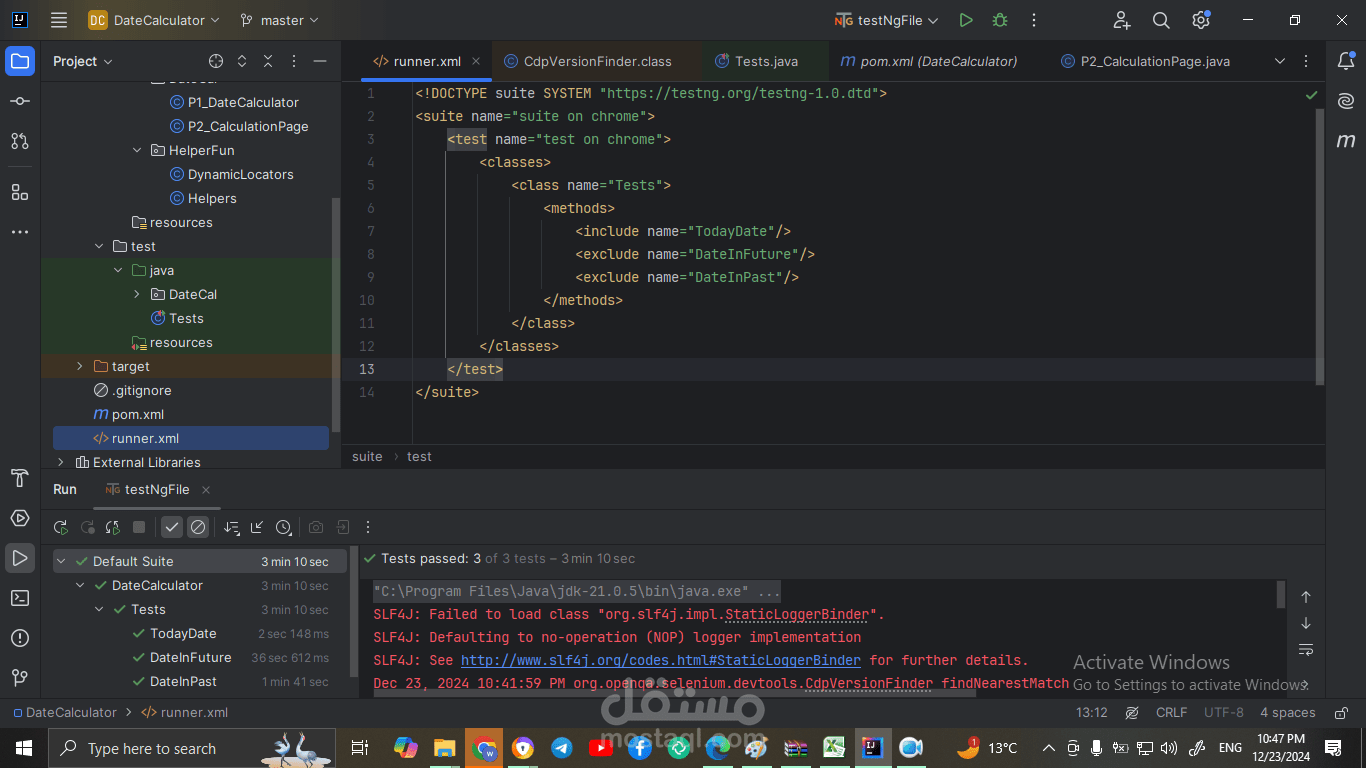The height and width of the screenshot is (768, 1366).
Task: Click the green Run testNgFile button
Action: pyautogui.click(x=965, y=20)
